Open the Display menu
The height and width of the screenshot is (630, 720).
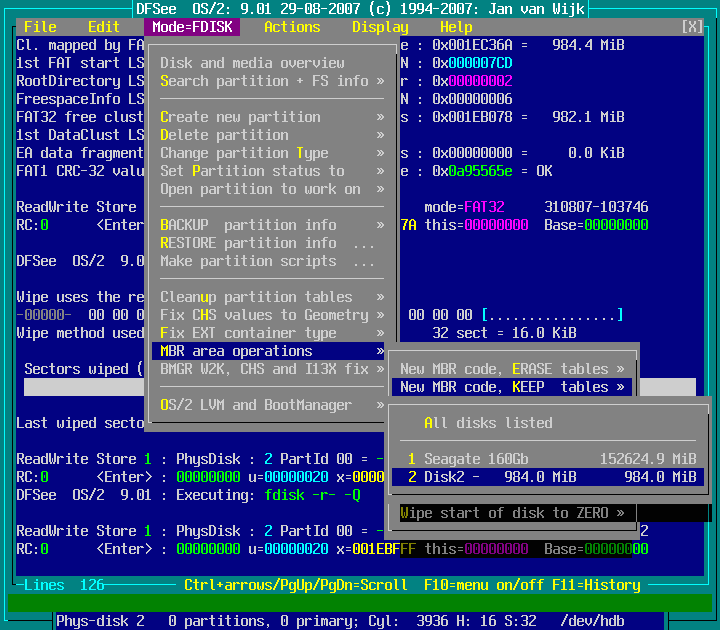tap(380, 27)
